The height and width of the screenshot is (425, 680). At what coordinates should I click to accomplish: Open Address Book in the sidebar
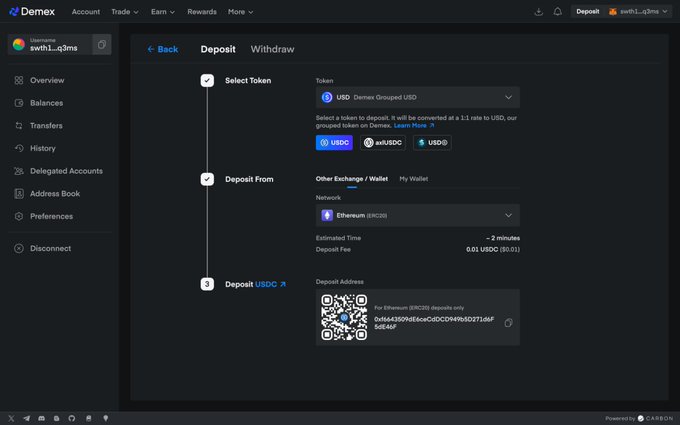click(x=55, y=194)
